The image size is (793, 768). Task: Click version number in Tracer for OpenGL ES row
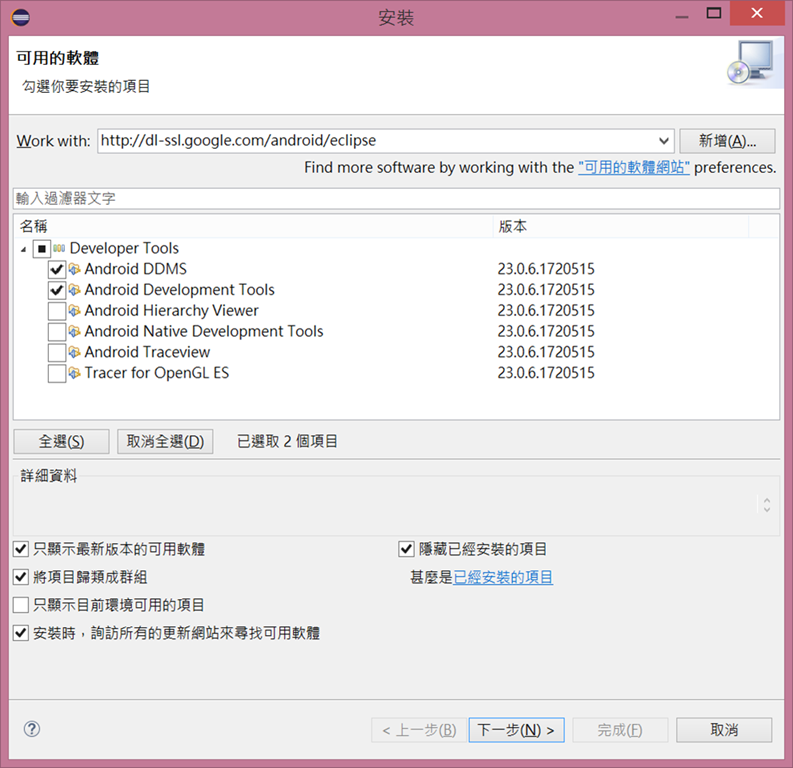tap(546, 373)
